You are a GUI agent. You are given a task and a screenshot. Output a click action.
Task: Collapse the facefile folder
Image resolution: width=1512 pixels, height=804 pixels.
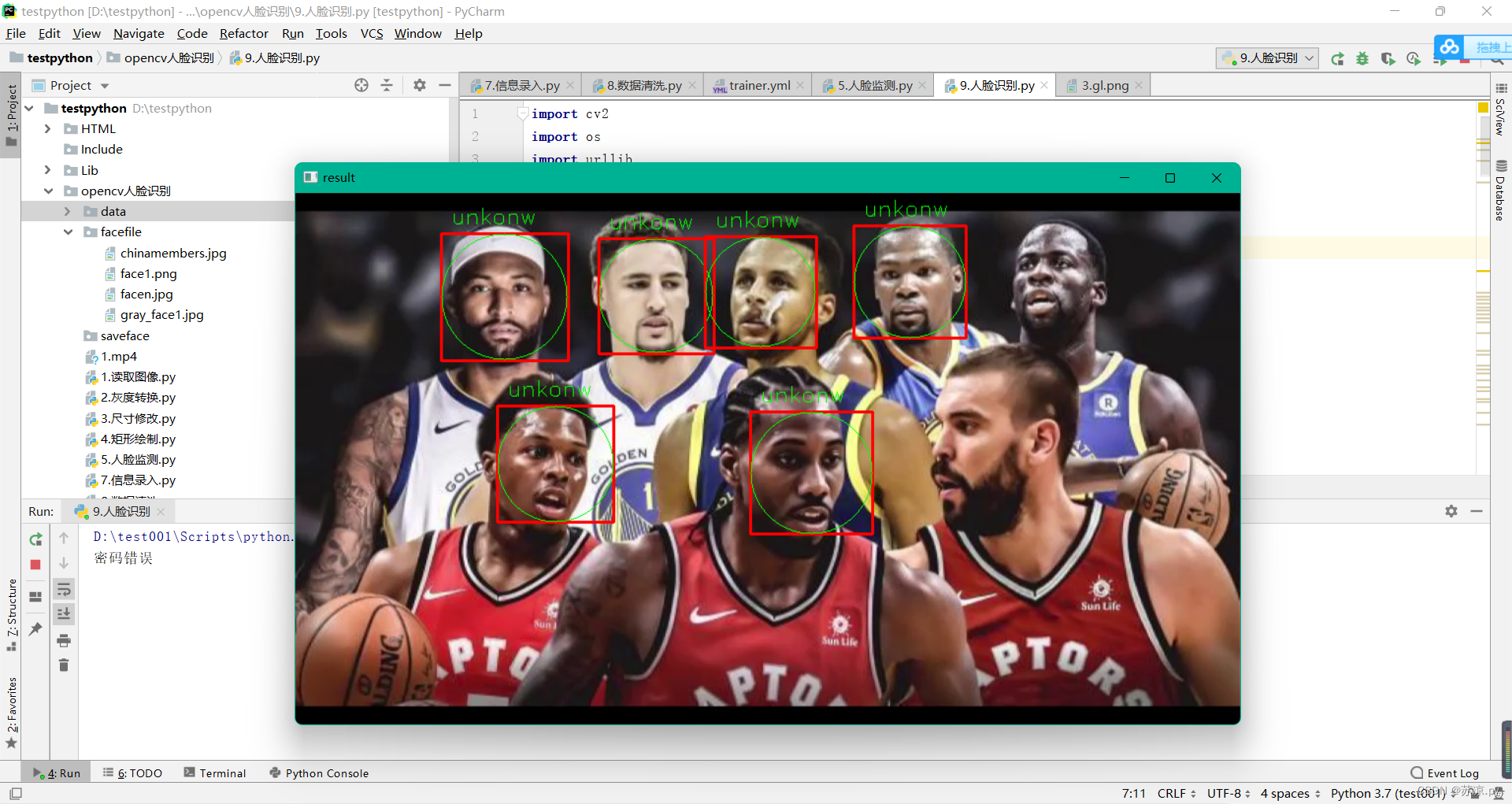coord(68,232)
